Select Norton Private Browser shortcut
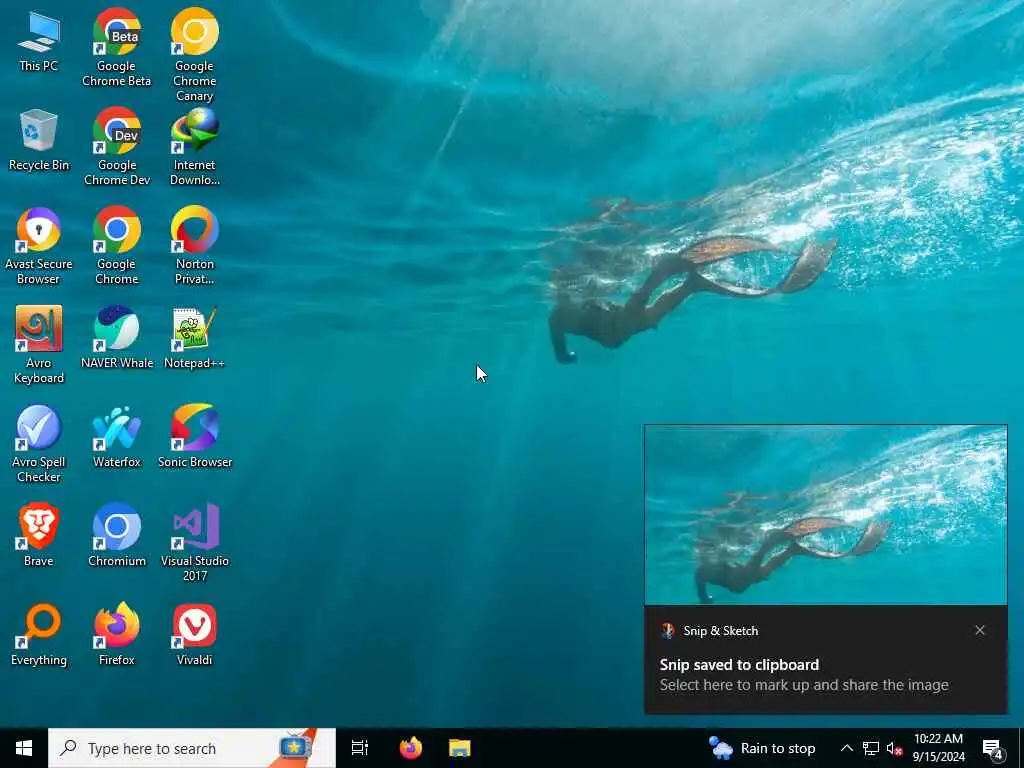Image resolution: width=1024 pixels, height=768 pixels. coord(195,246)
